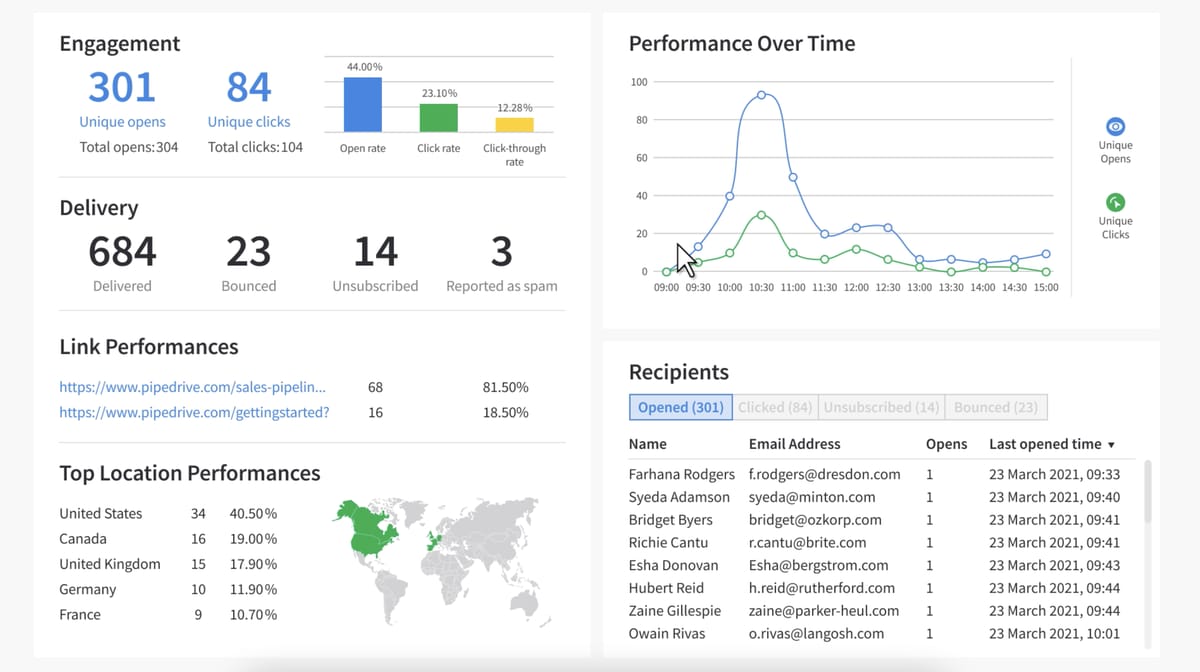Show the Bounced (23) recipients tab
The width and height of the screenshot is (1200, 672).
click(x=995, y=407)
